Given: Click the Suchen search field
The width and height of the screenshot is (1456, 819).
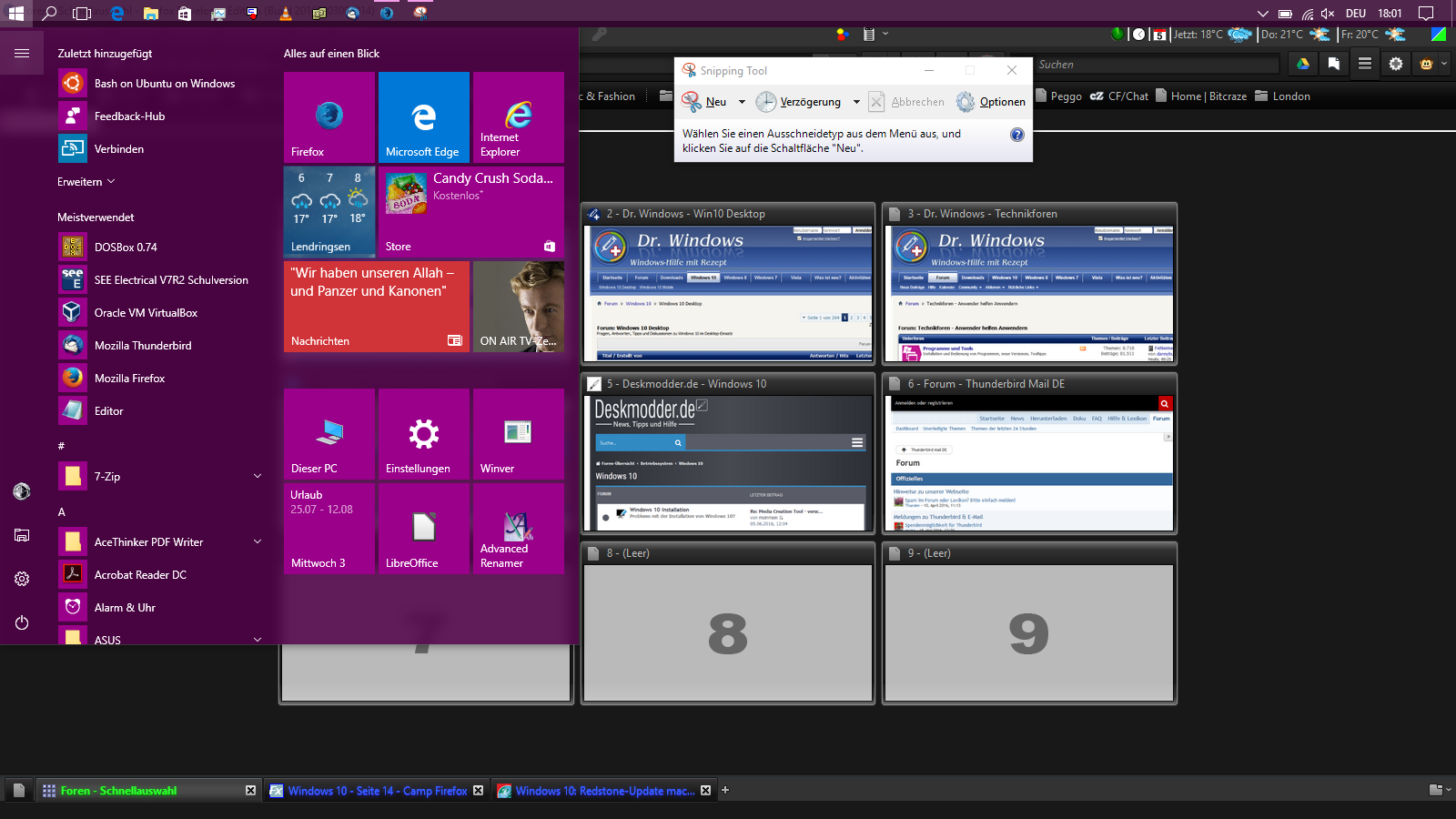Looking at the screenshot, I should point(1156,65).
